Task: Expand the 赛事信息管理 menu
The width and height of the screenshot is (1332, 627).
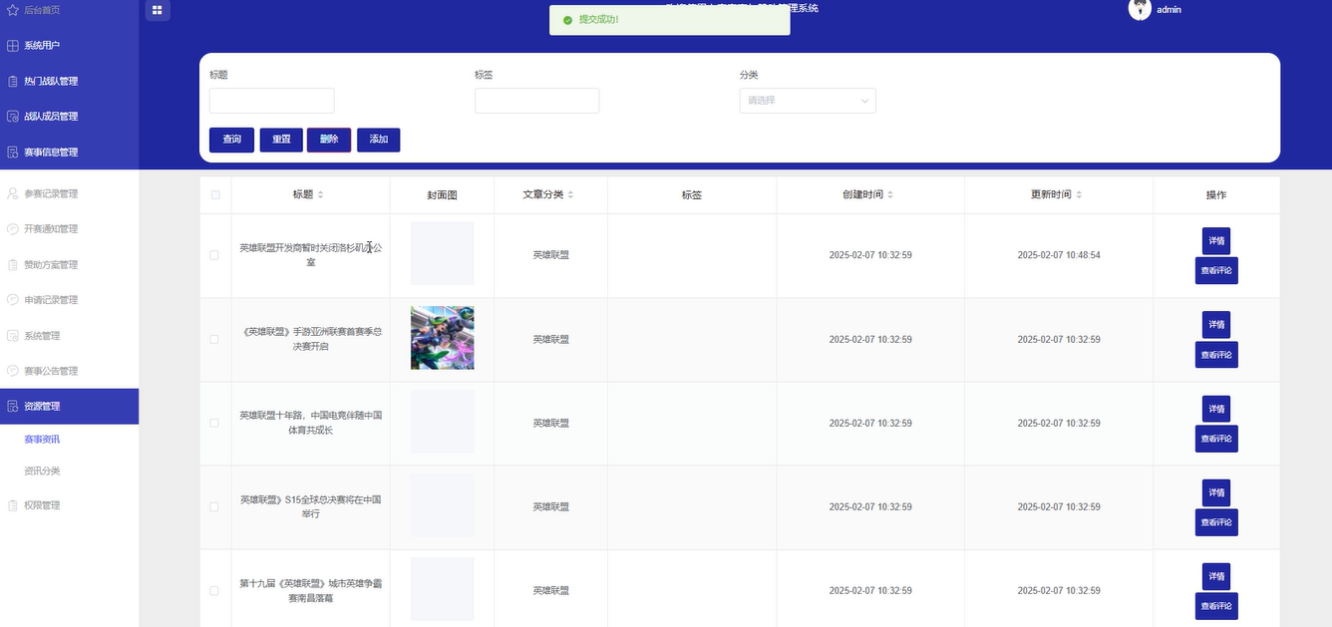Action: pos(69,153)
